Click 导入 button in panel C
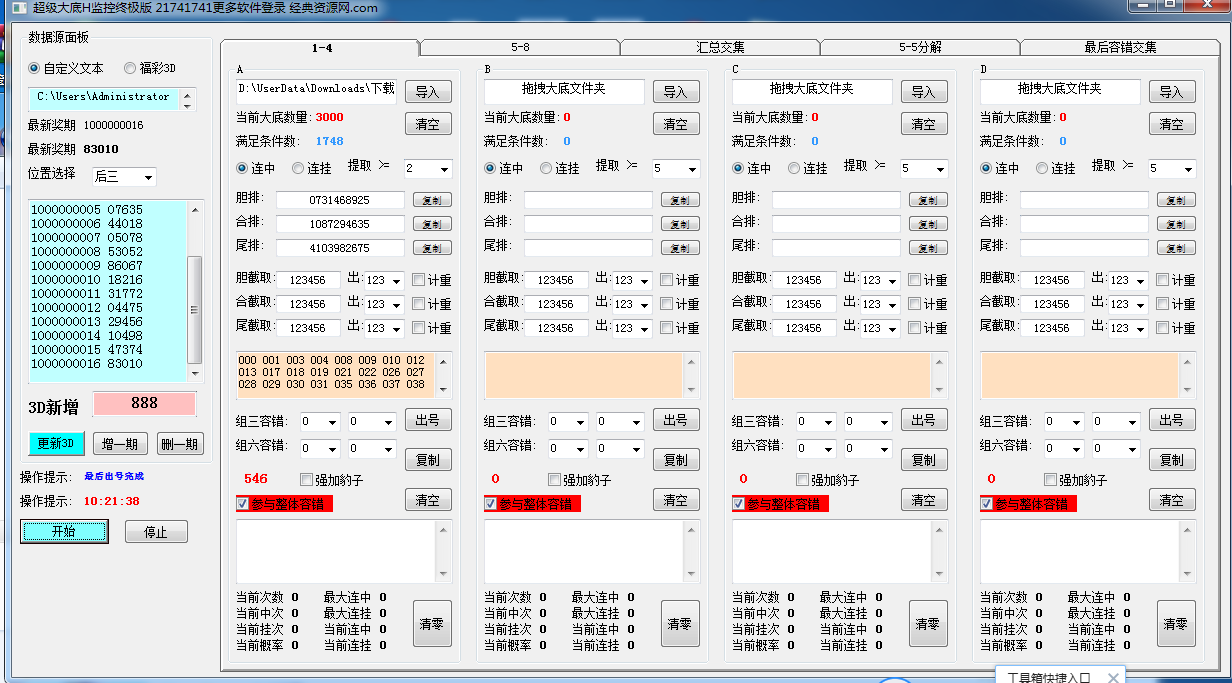 [x=924, y=92]
